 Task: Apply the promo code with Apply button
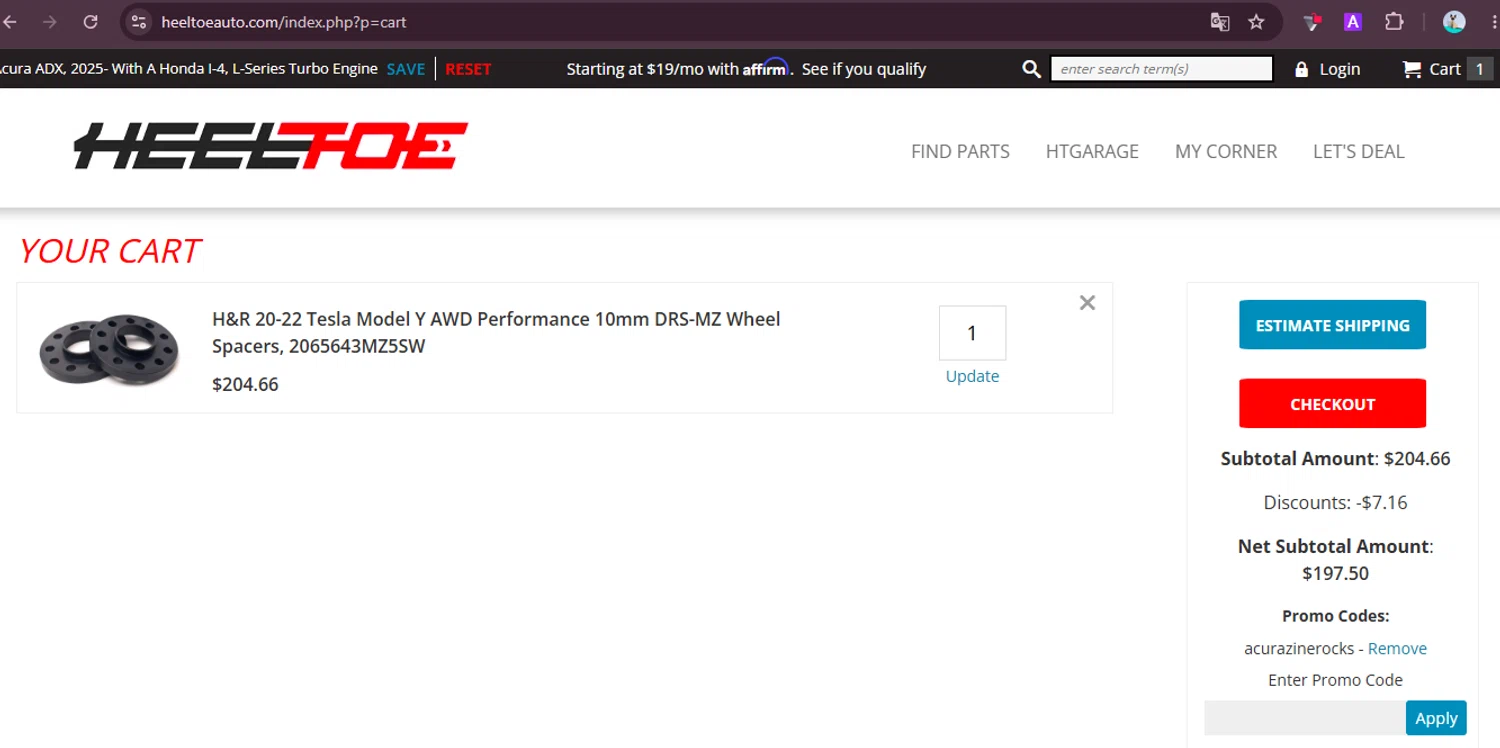1436,718
